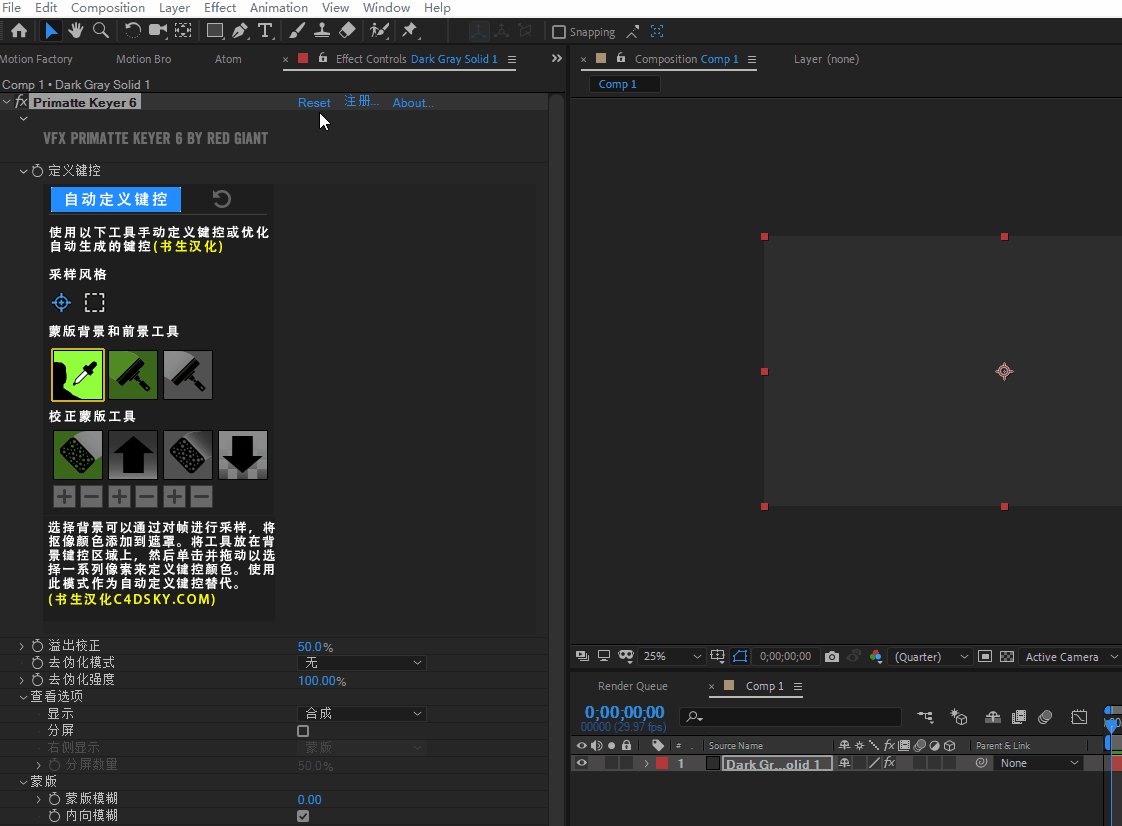Click the About... link
Screen dimensions: 1122x826
coord(412,103)
